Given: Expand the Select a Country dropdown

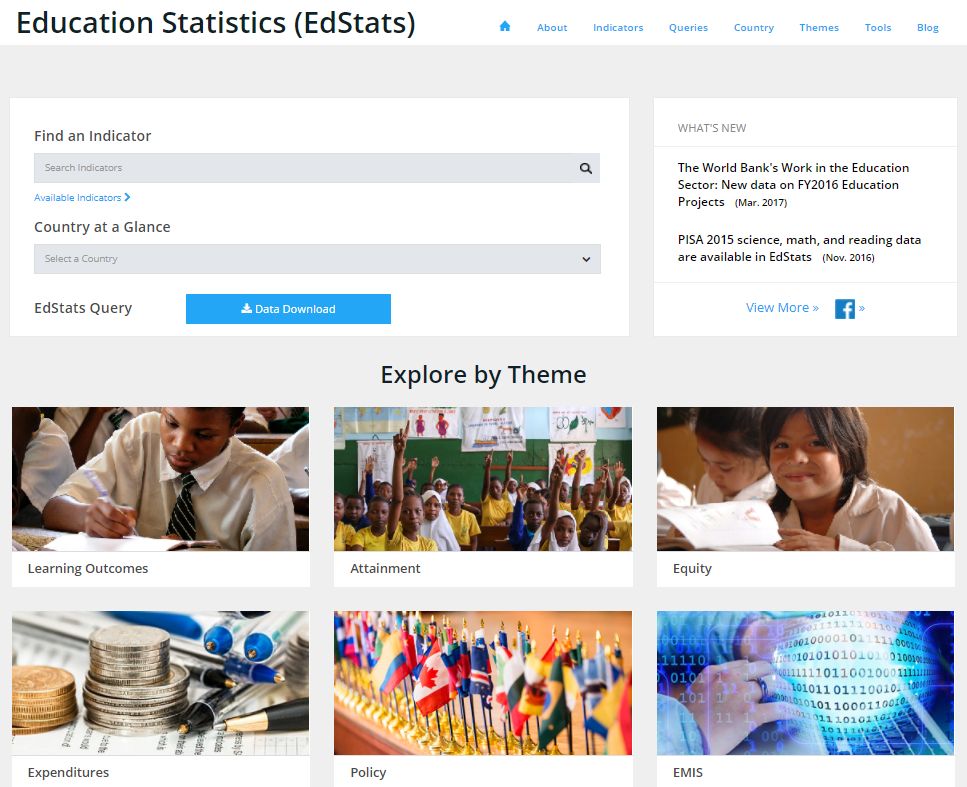Looking at the screenshot, I should click(317, 258).
